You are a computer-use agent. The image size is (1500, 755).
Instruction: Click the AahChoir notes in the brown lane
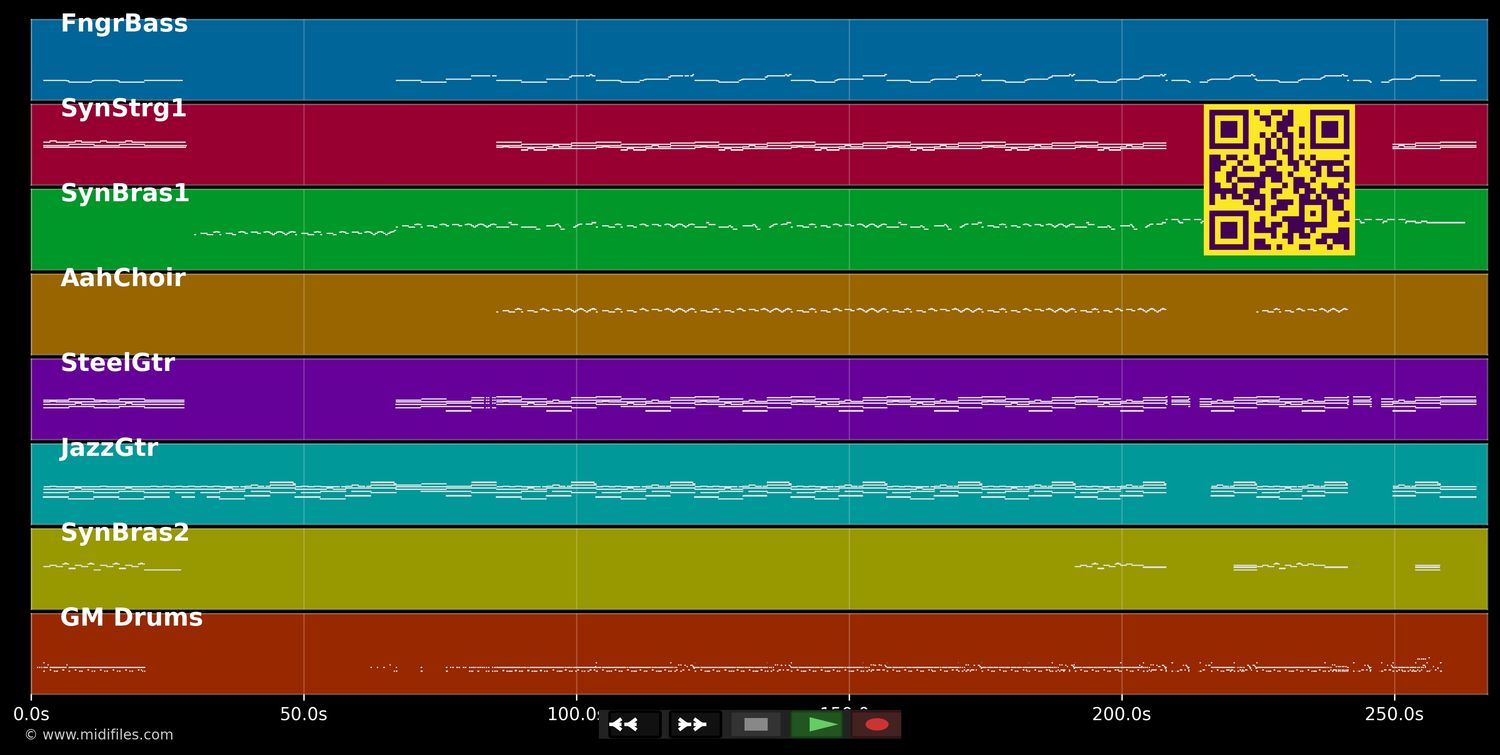pos(830,310)
